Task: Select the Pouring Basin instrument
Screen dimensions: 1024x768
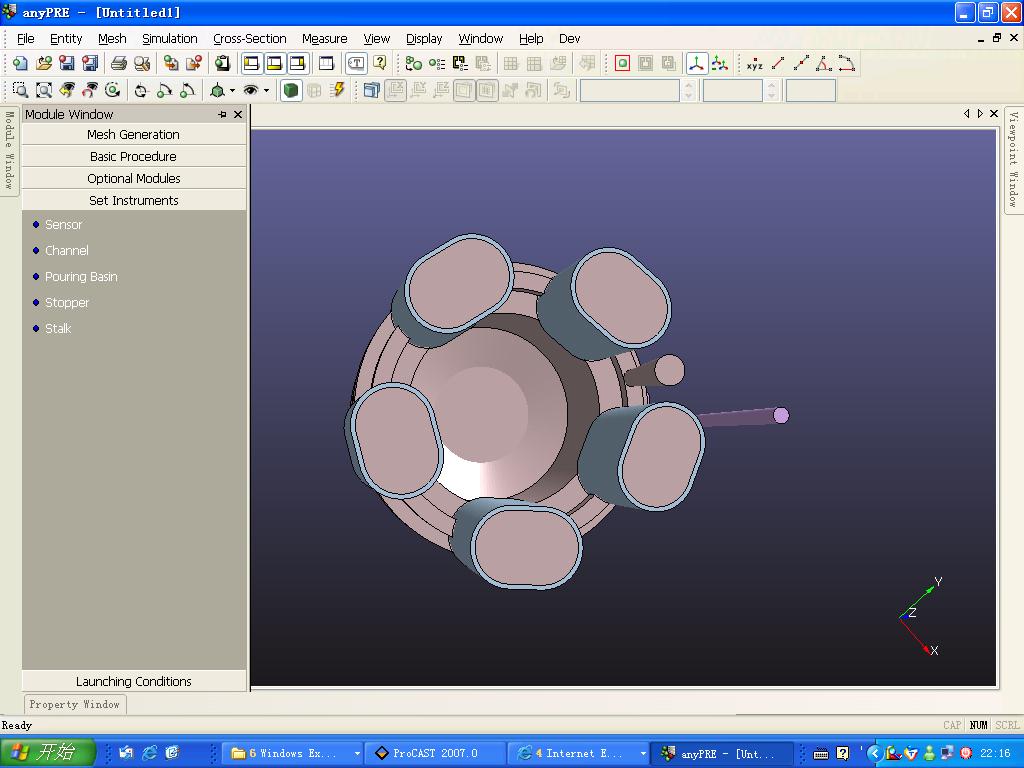Action: 81,276
